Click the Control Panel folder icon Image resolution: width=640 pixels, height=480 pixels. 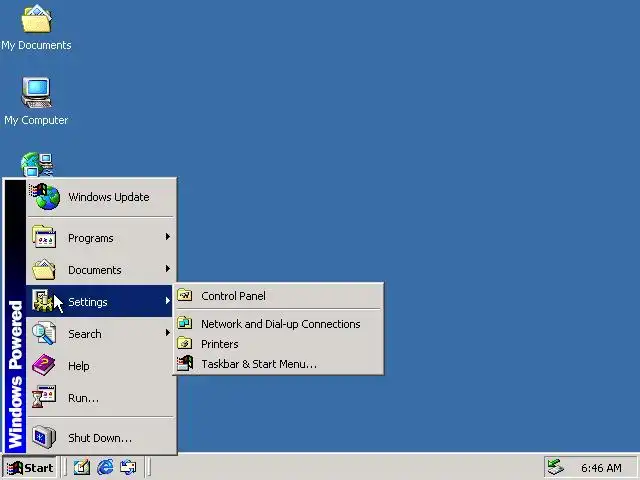[x=184, y=295]
